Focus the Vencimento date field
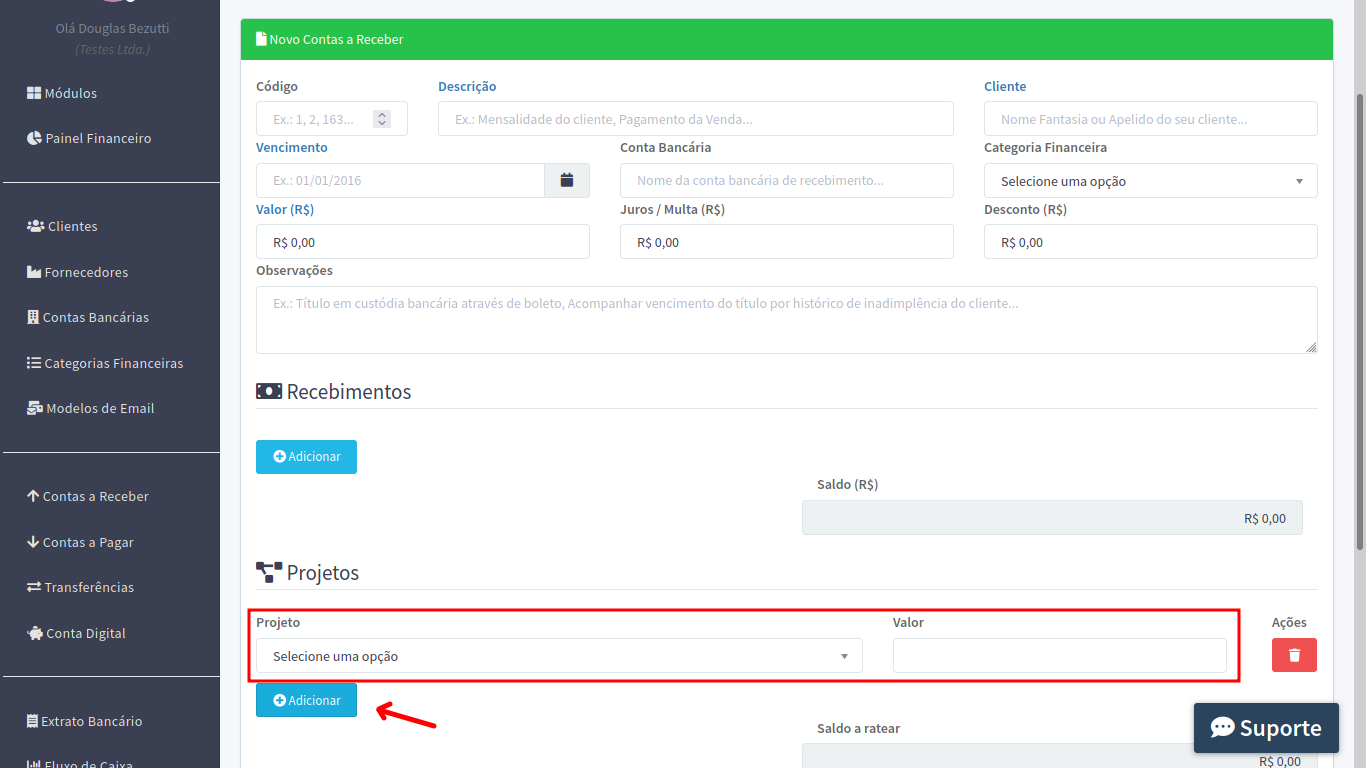Viewport: 1366px width, 768px height. coord(400,181)
